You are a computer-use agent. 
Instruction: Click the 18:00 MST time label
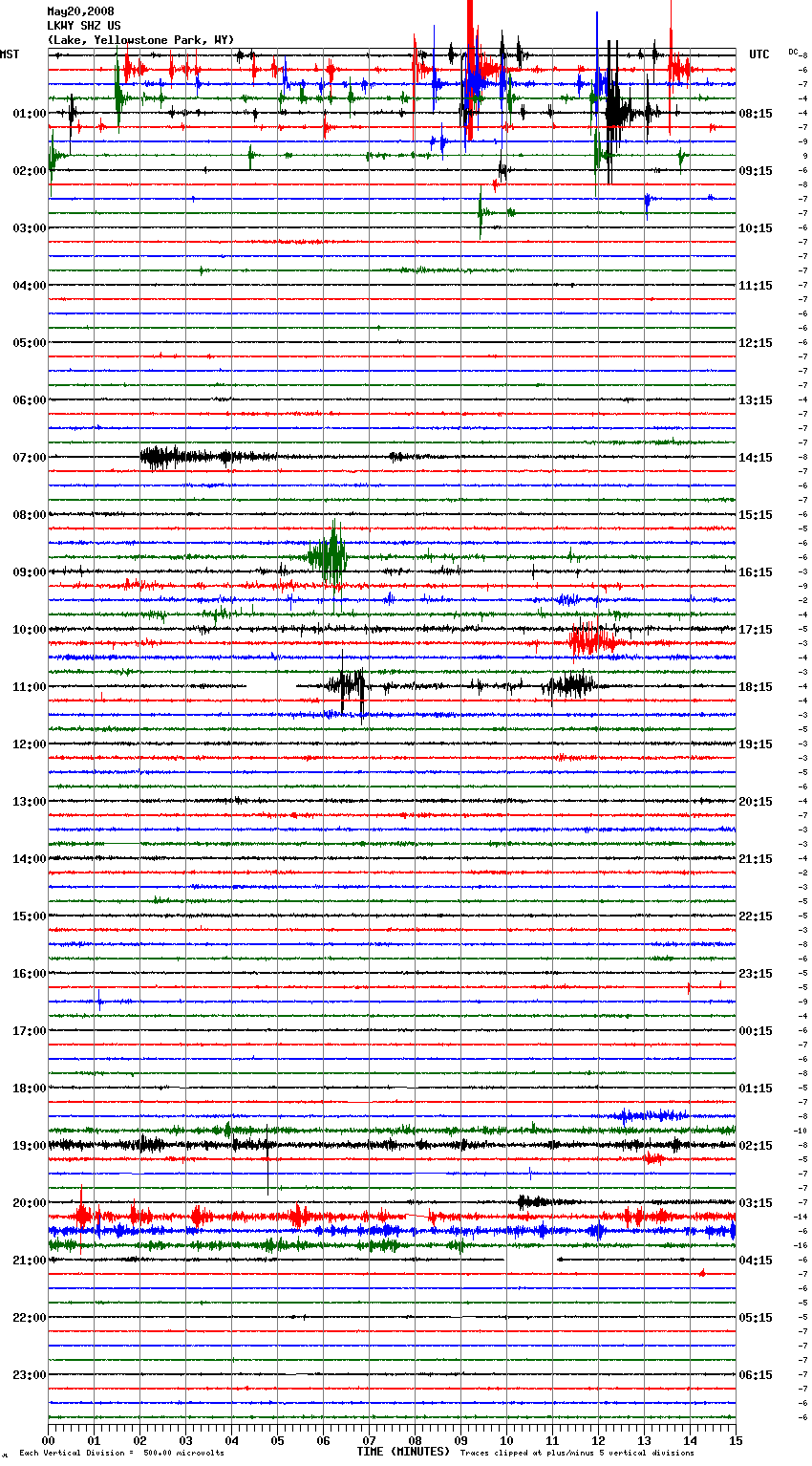[x=30, y=1089]
